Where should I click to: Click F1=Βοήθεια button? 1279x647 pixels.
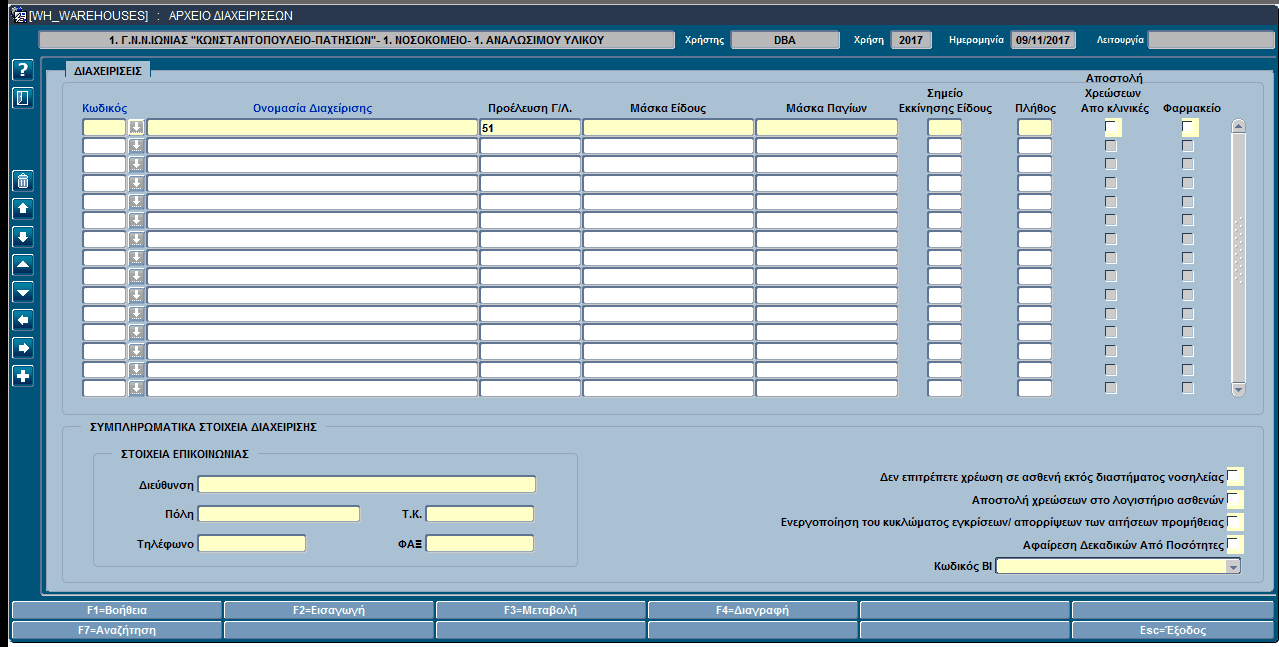(117, 610)
